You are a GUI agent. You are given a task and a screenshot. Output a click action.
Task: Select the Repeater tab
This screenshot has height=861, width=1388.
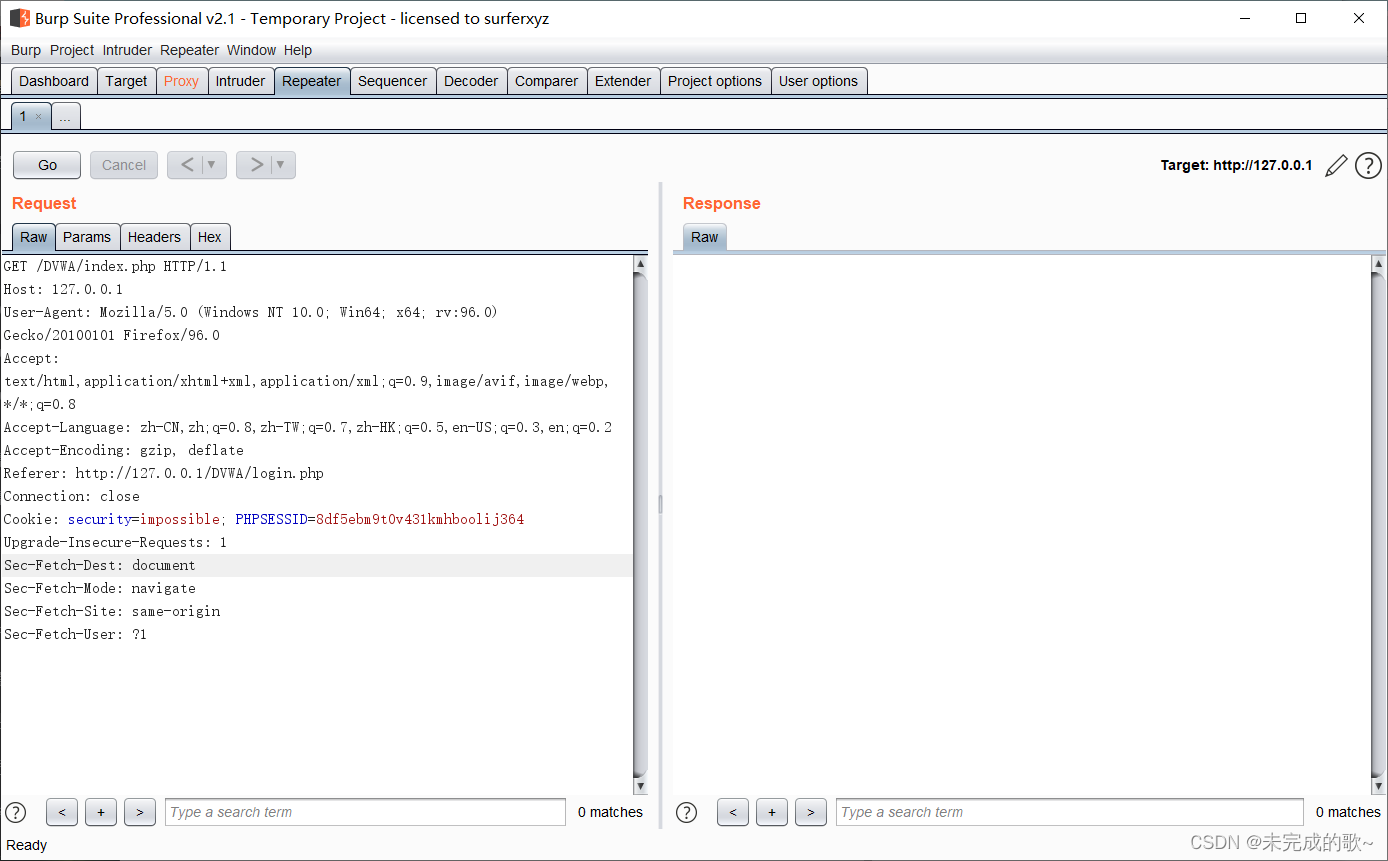312,81
